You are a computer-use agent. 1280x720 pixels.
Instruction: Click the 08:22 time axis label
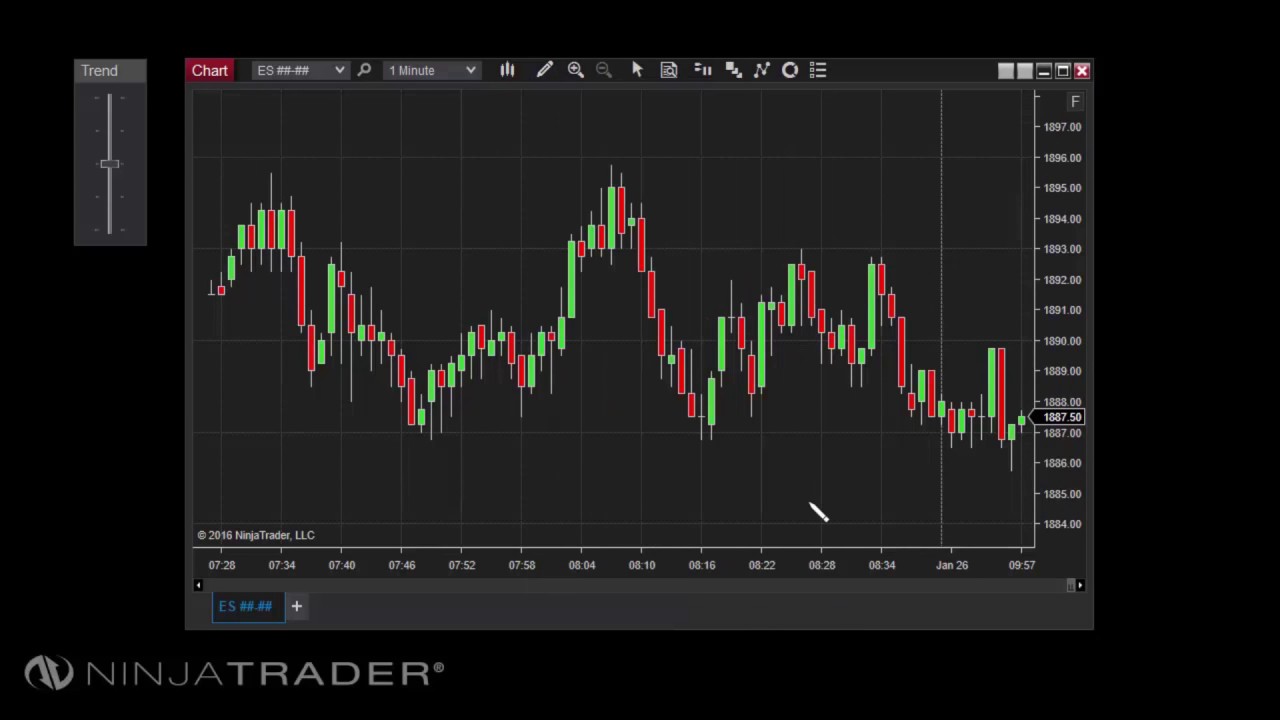click(762, 565)
